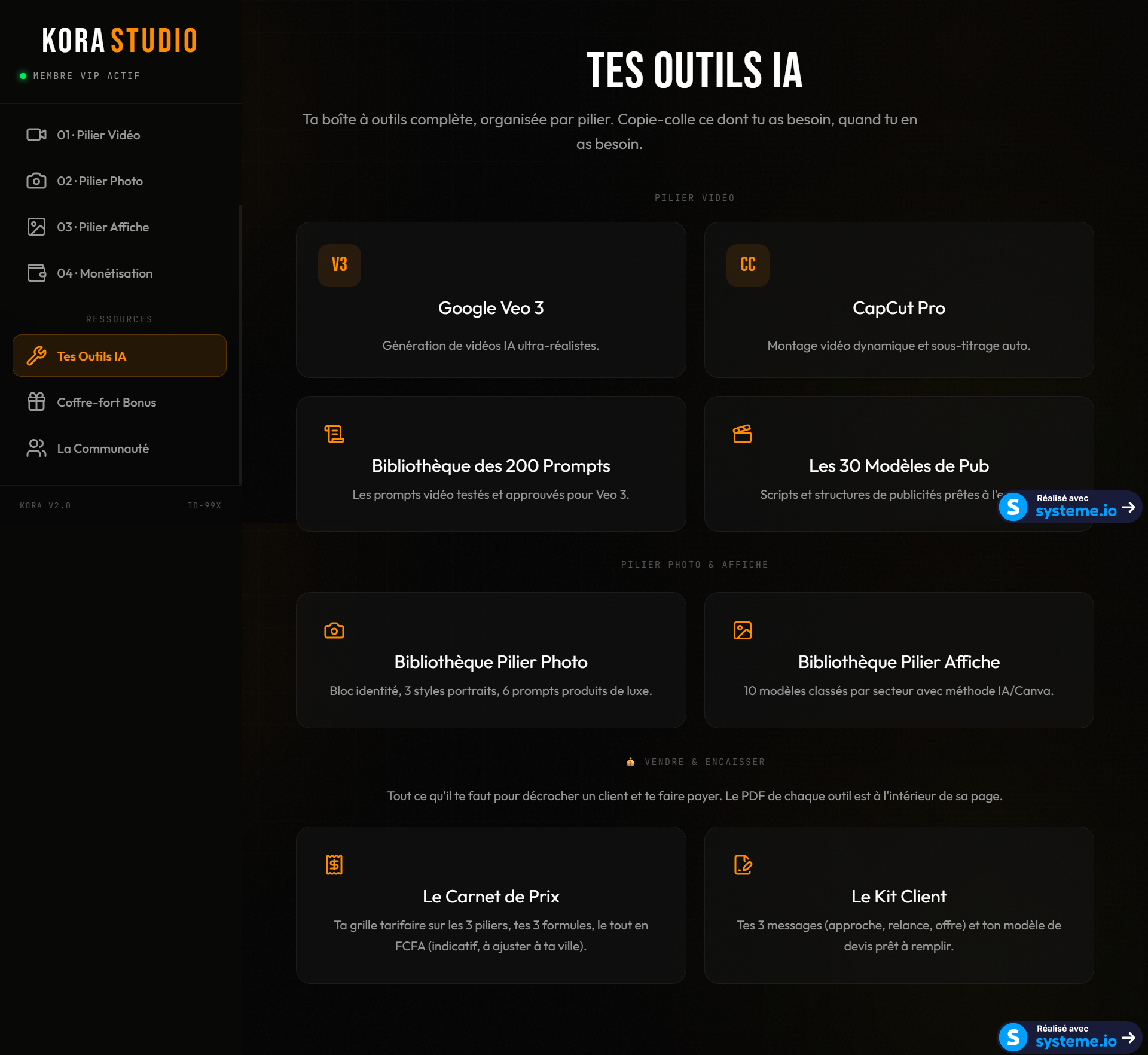Click the image icon on Bibliothèque Pilier Affiche card
This screenshot has height=1055, width=1148.
pyautogui.click(x=743, y=630)
